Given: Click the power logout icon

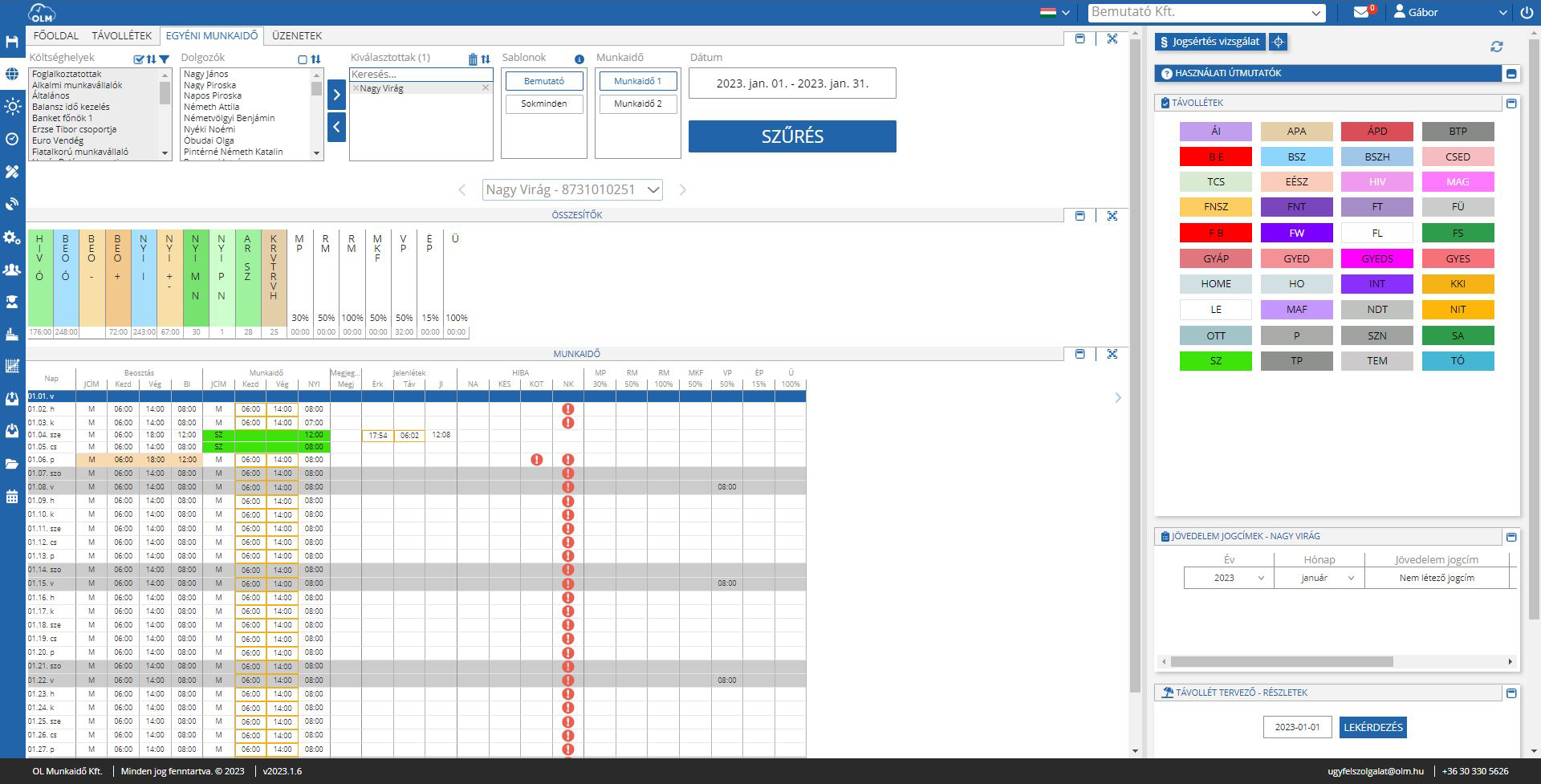Looking at the screenshot, I should click(1526, 13).
